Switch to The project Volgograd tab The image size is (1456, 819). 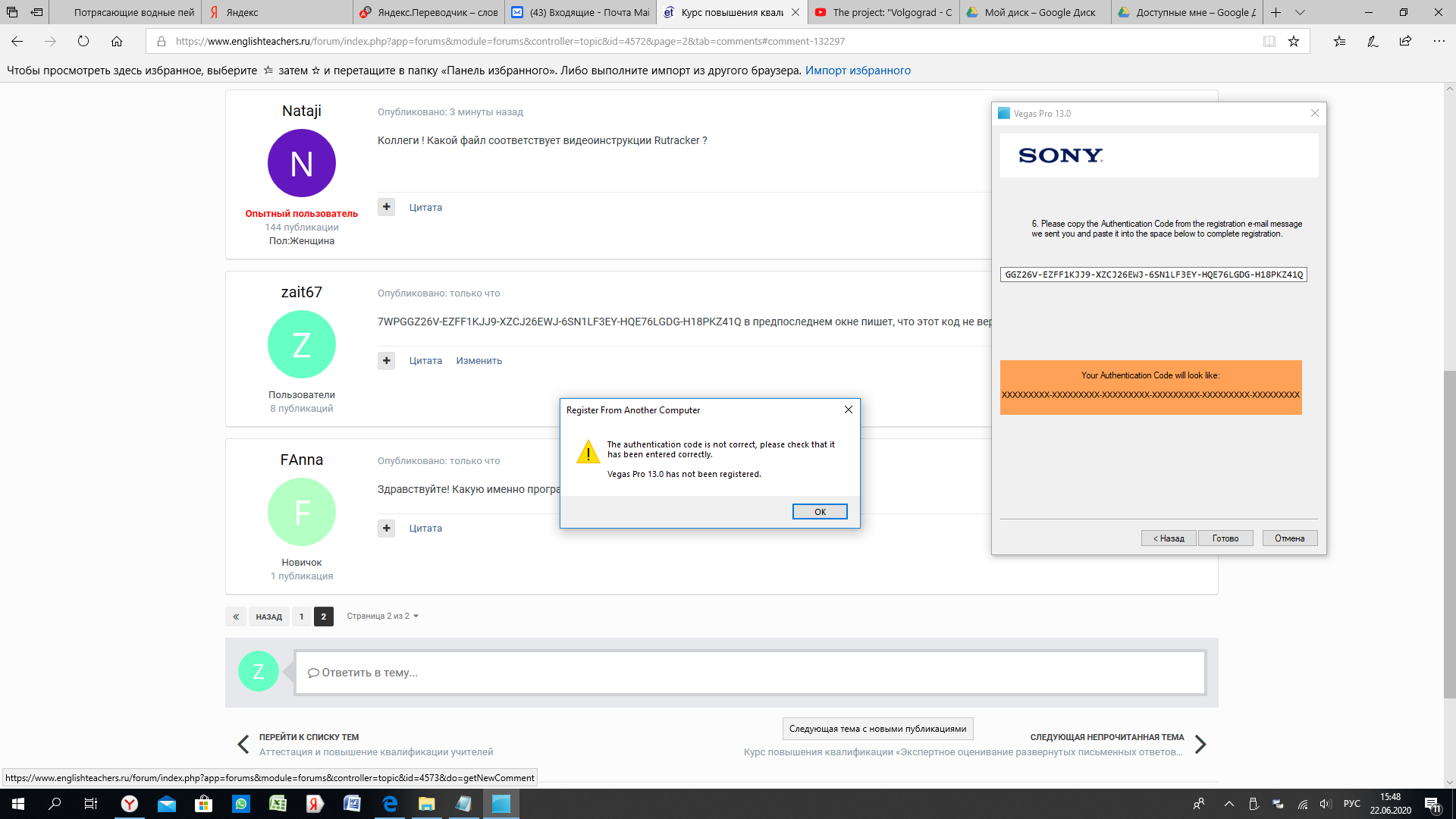883,12
